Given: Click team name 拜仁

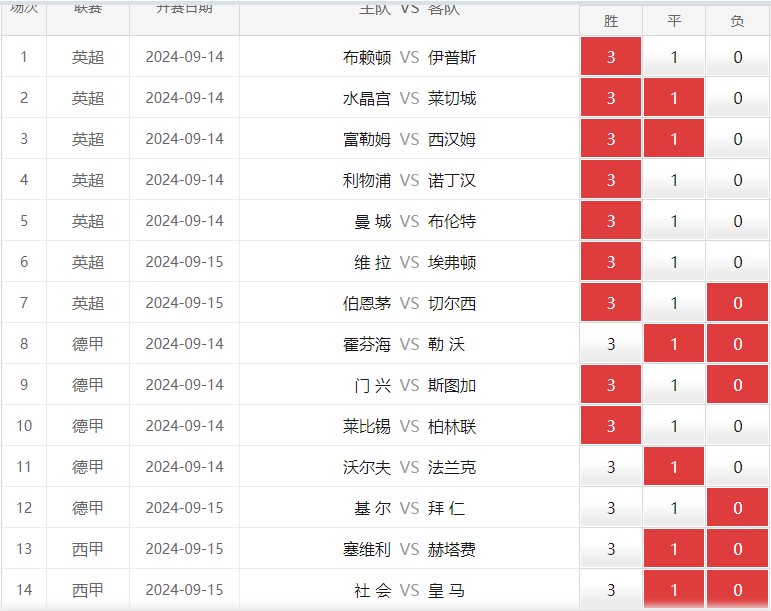Looking at the screenshot, I should point(446,508).
